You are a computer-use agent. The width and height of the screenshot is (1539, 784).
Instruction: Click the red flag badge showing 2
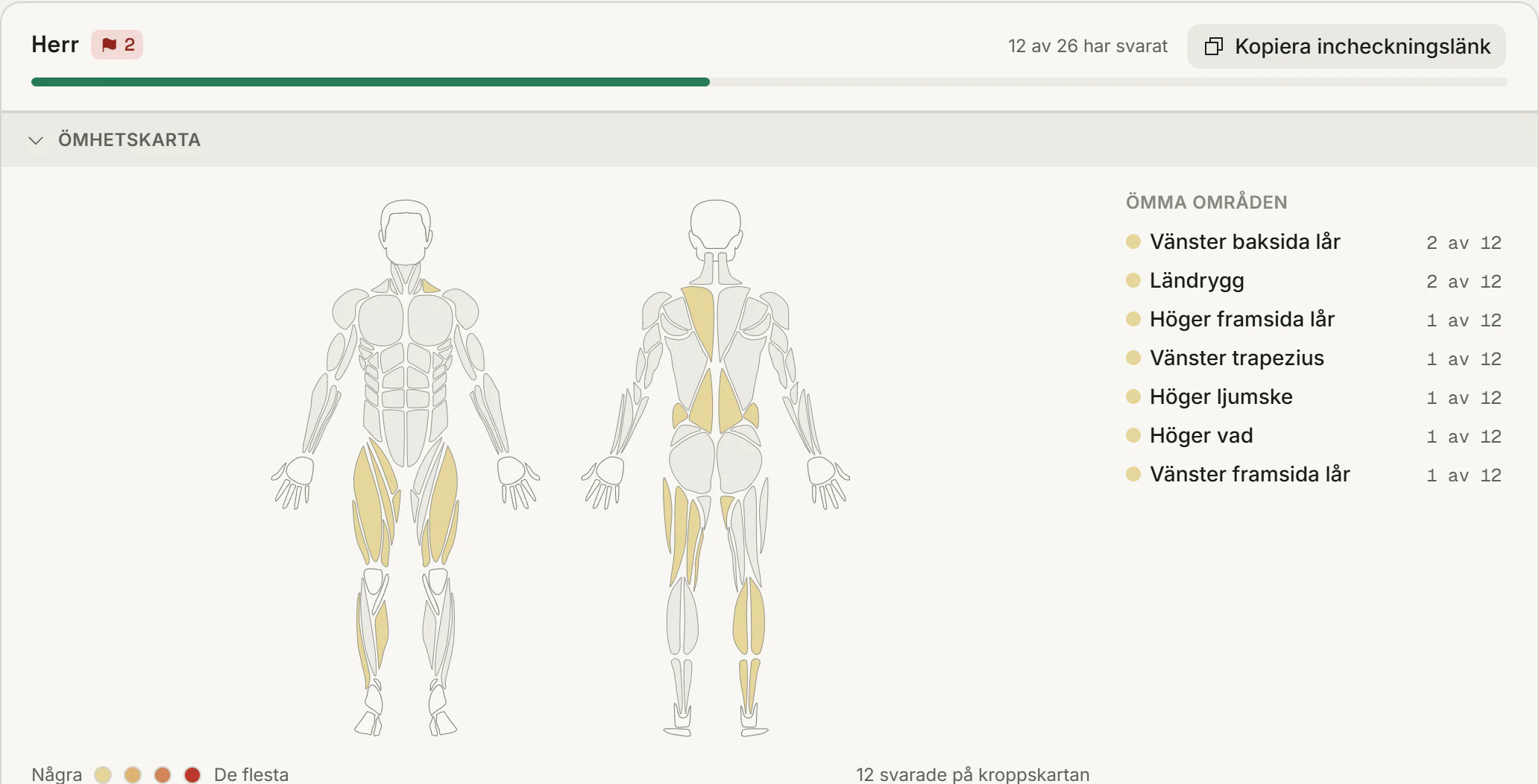[117, 45]
